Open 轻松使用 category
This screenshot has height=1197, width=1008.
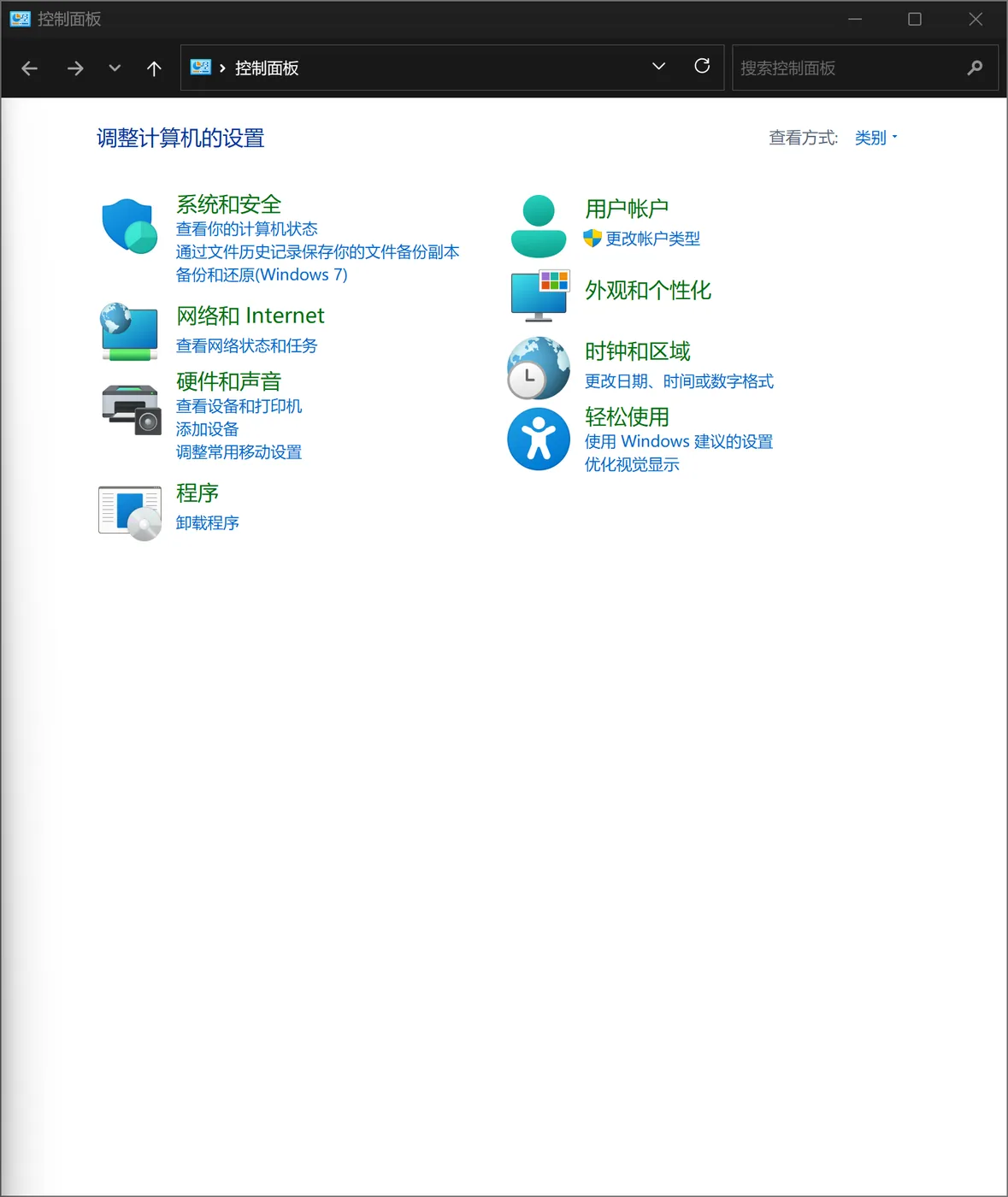click(627, 416)
